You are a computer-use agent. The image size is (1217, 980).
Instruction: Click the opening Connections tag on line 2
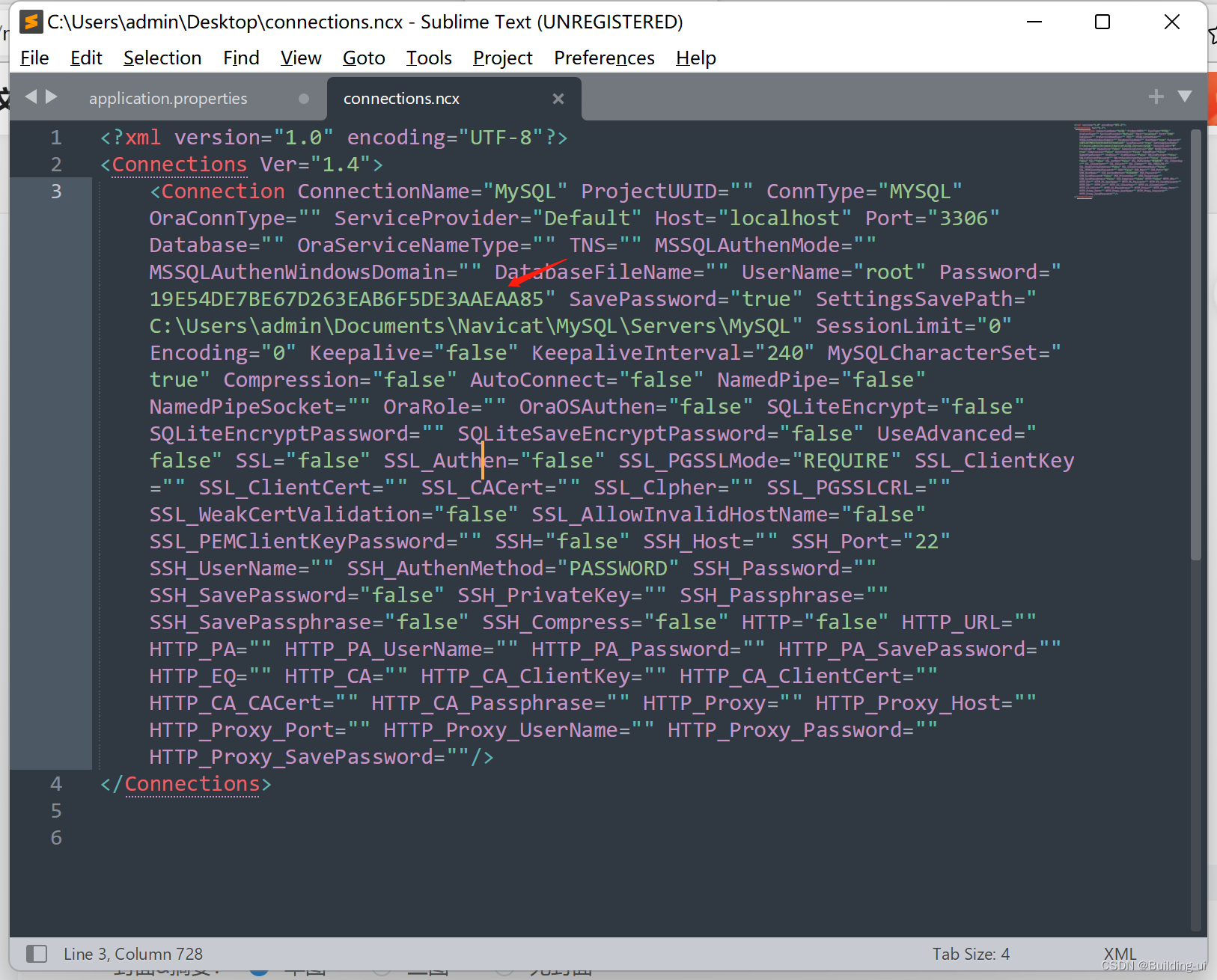pos(180,165)
